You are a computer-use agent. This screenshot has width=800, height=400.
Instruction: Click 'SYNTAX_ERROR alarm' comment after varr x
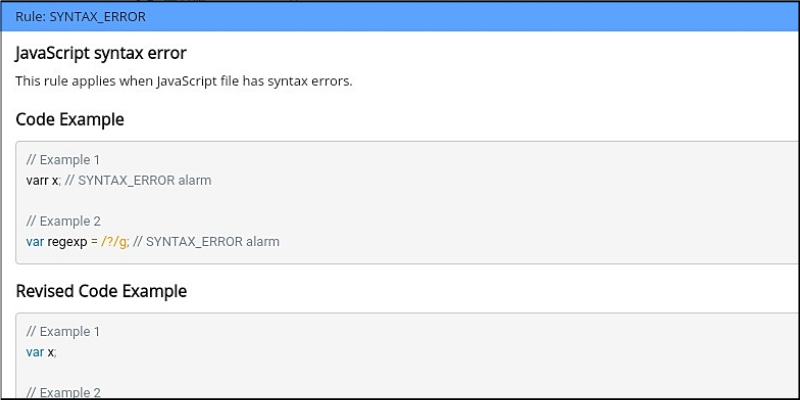pyautogui.click(x=144, y=180)
